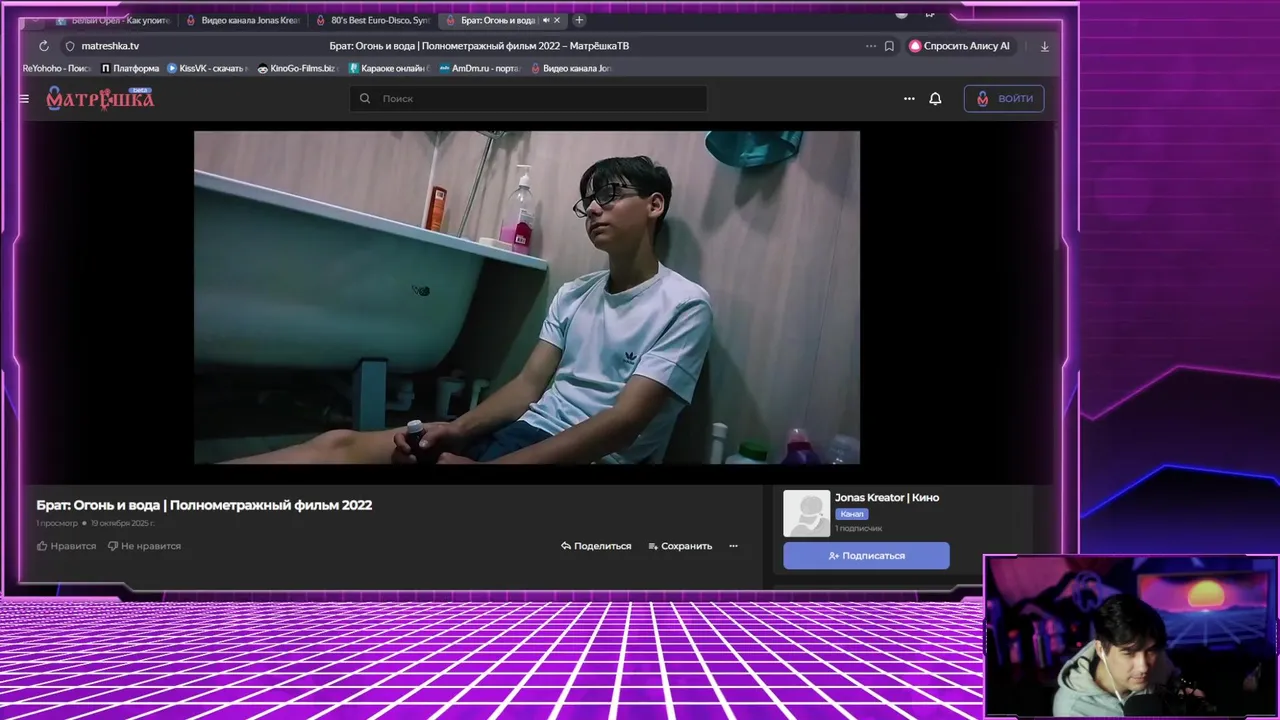The height and width of the screenshot is (720, 1280).
Task: Click the 1 просмотр view count
Action: 57,523
